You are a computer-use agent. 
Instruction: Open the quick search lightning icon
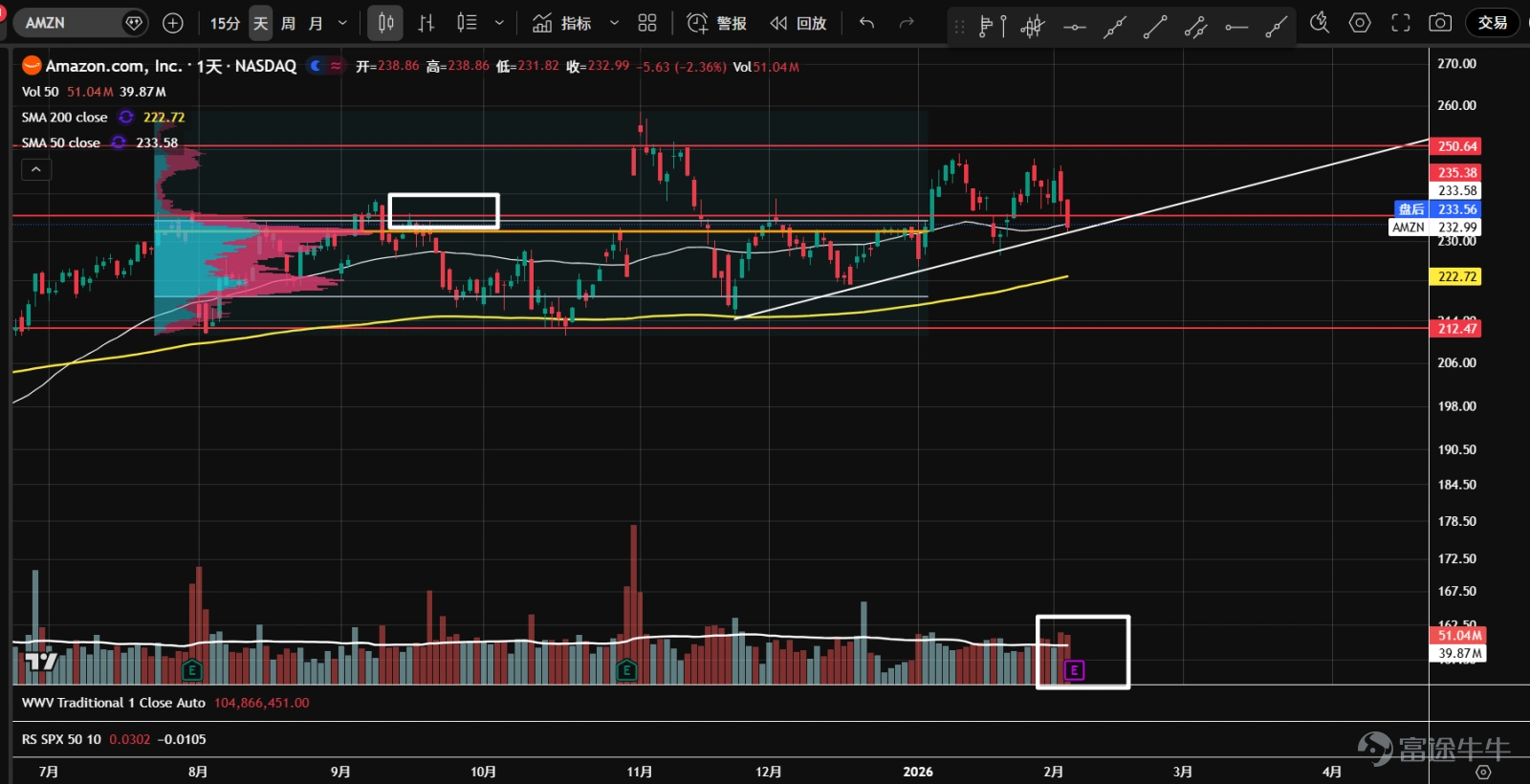pos(1320,22)
